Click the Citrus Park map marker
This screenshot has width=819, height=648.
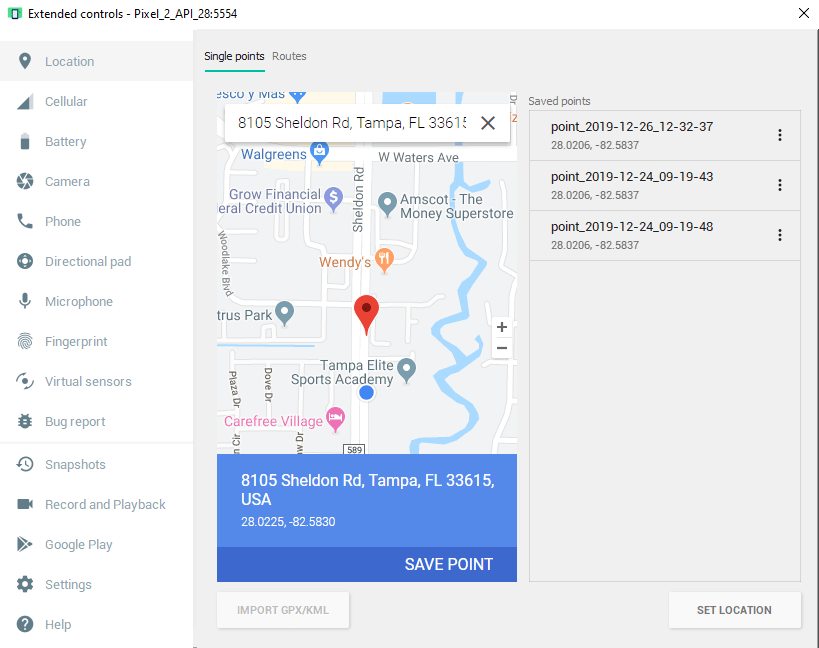pyautogui.click(x=285, y=313)
